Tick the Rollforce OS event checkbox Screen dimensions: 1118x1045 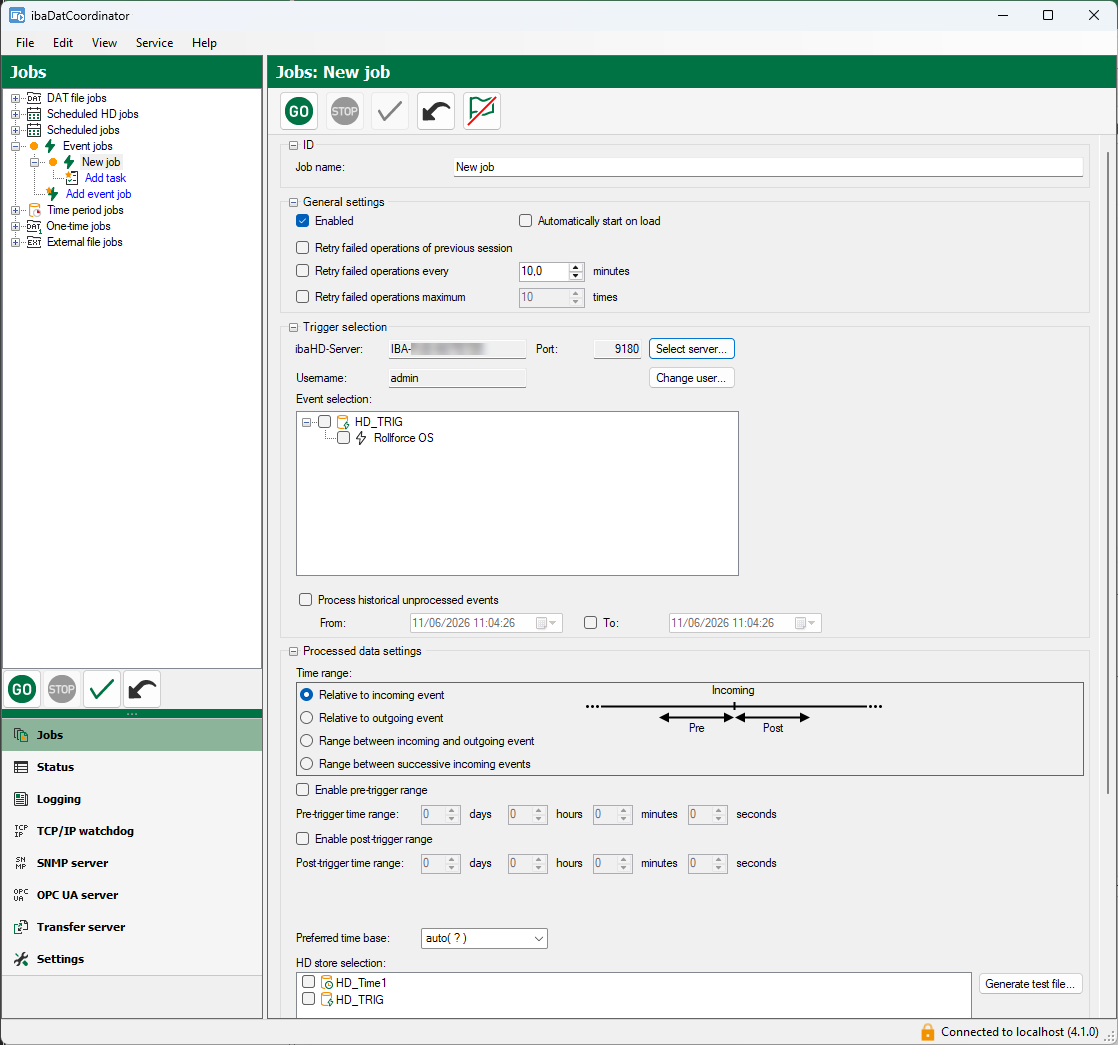pos(344,438)
